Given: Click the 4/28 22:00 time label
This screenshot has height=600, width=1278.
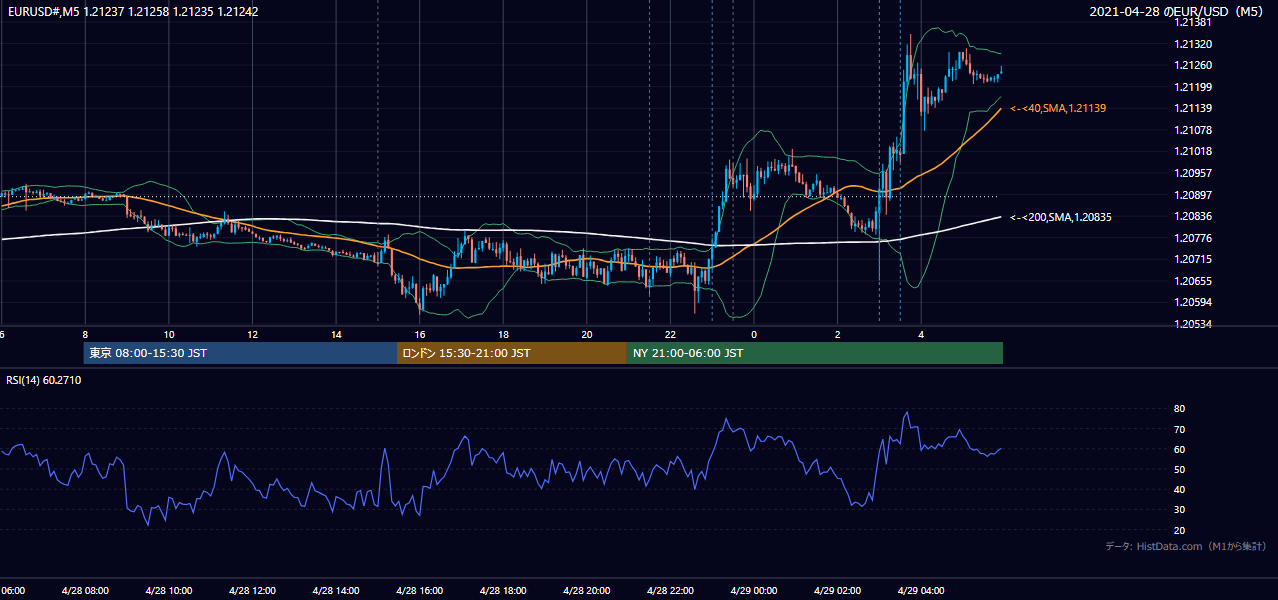Looking at the screenshot, I should (x=670, y=591).
